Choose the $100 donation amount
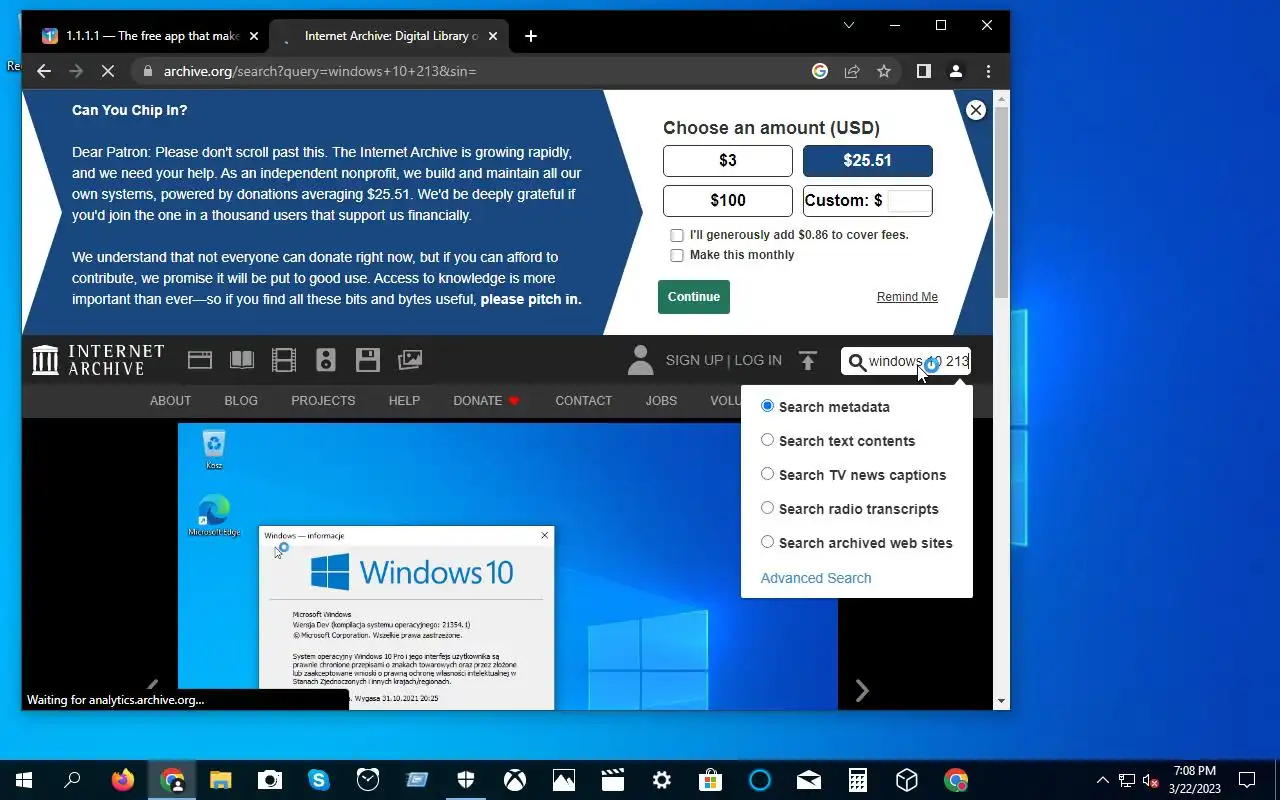The width and height of the screenshot is (1280, 800). click(x=728, y=201)
